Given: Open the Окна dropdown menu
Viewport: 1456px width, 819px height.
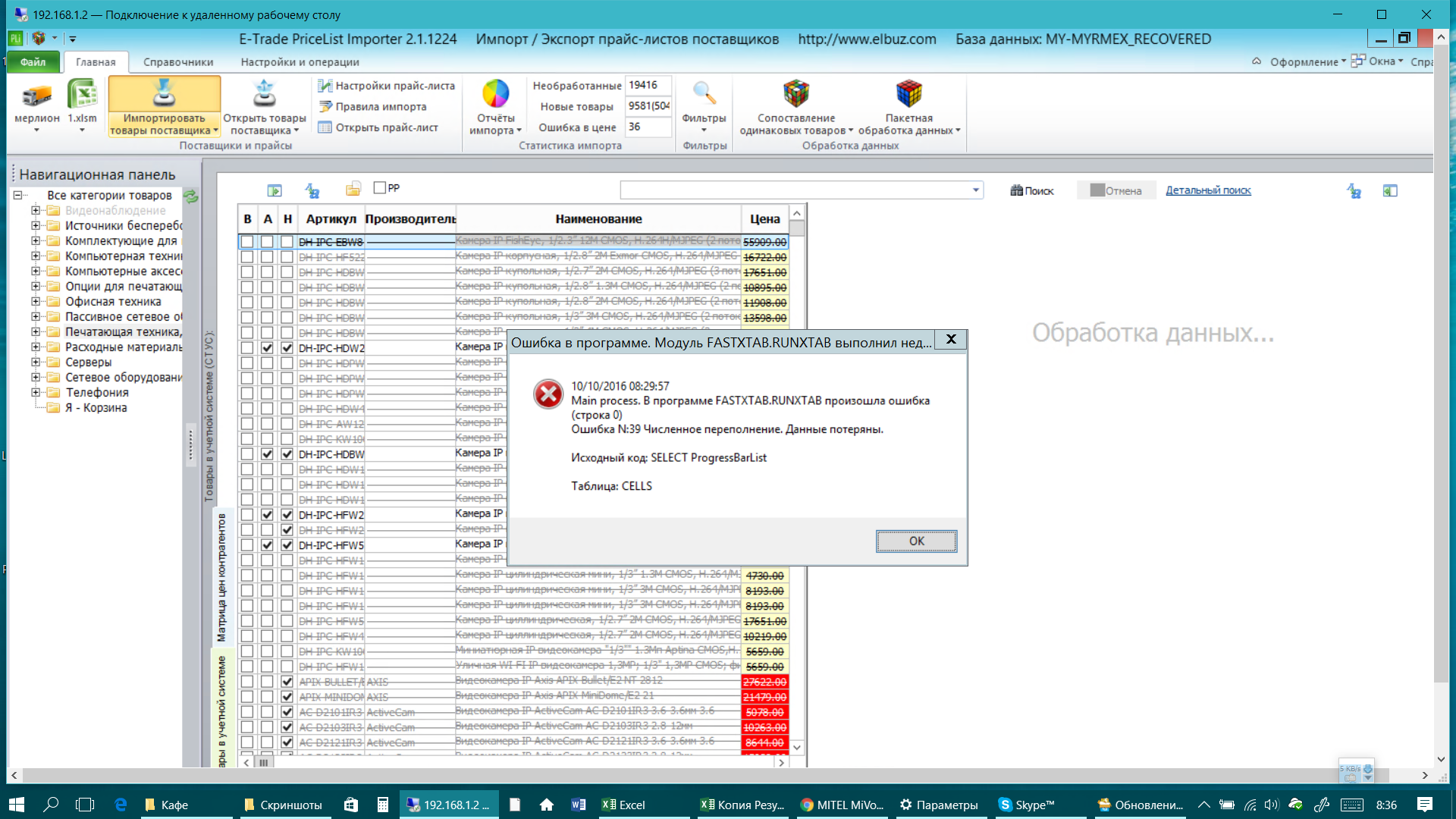Looking at the screenshot, I should pos(1377,61).
